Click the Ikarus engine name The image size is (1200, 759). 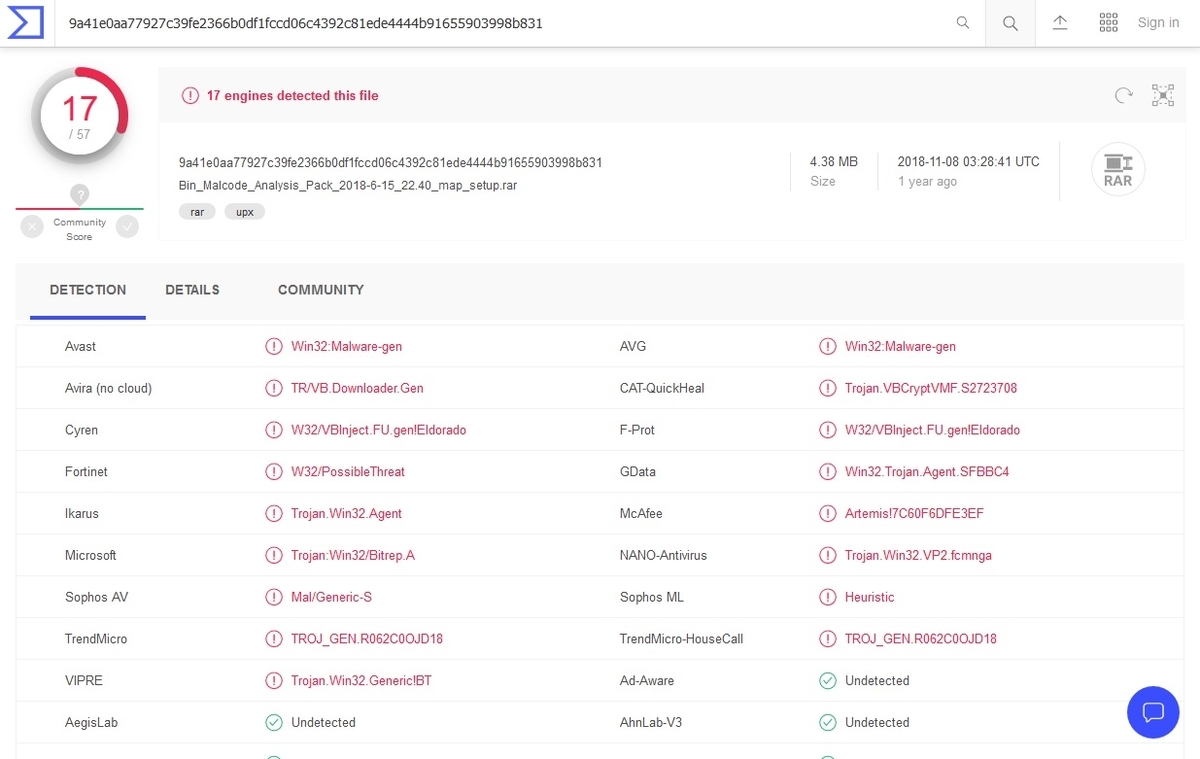[82, 514]
